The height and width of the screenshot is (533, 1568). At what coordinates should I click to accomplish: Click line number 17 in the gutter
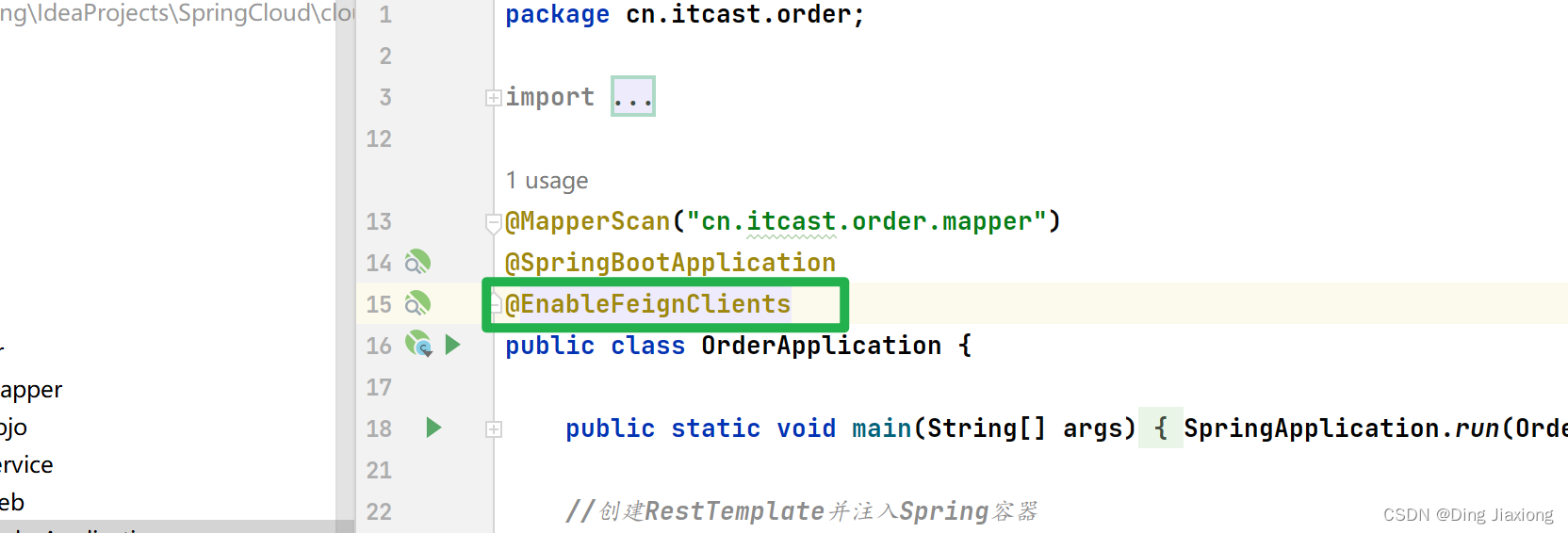click(x=379, y=387)
